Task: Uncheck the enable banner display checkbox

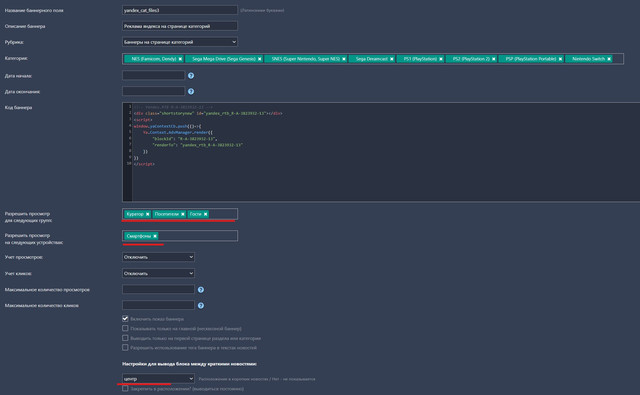Action: [x=125, y=318]
